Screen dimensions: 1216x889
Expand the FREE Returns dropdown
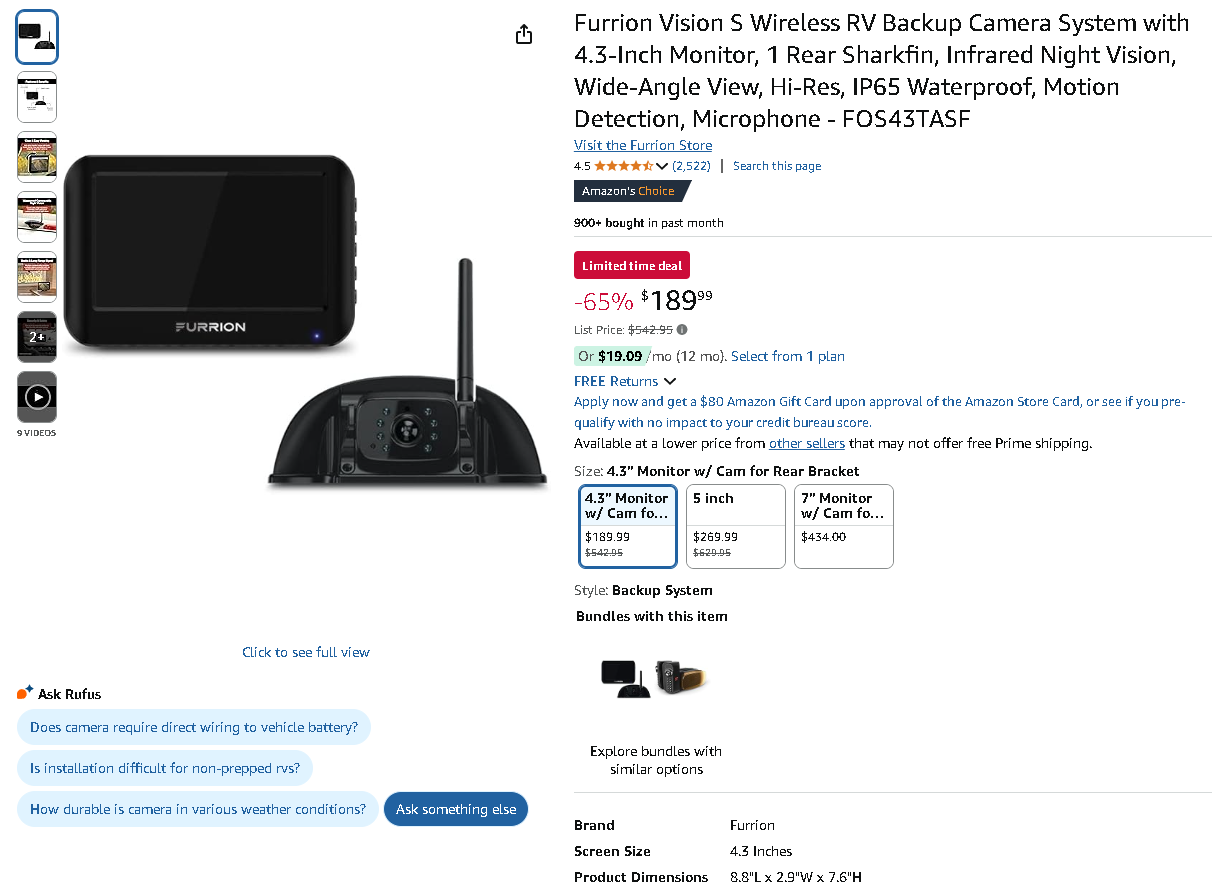point(669,381)
